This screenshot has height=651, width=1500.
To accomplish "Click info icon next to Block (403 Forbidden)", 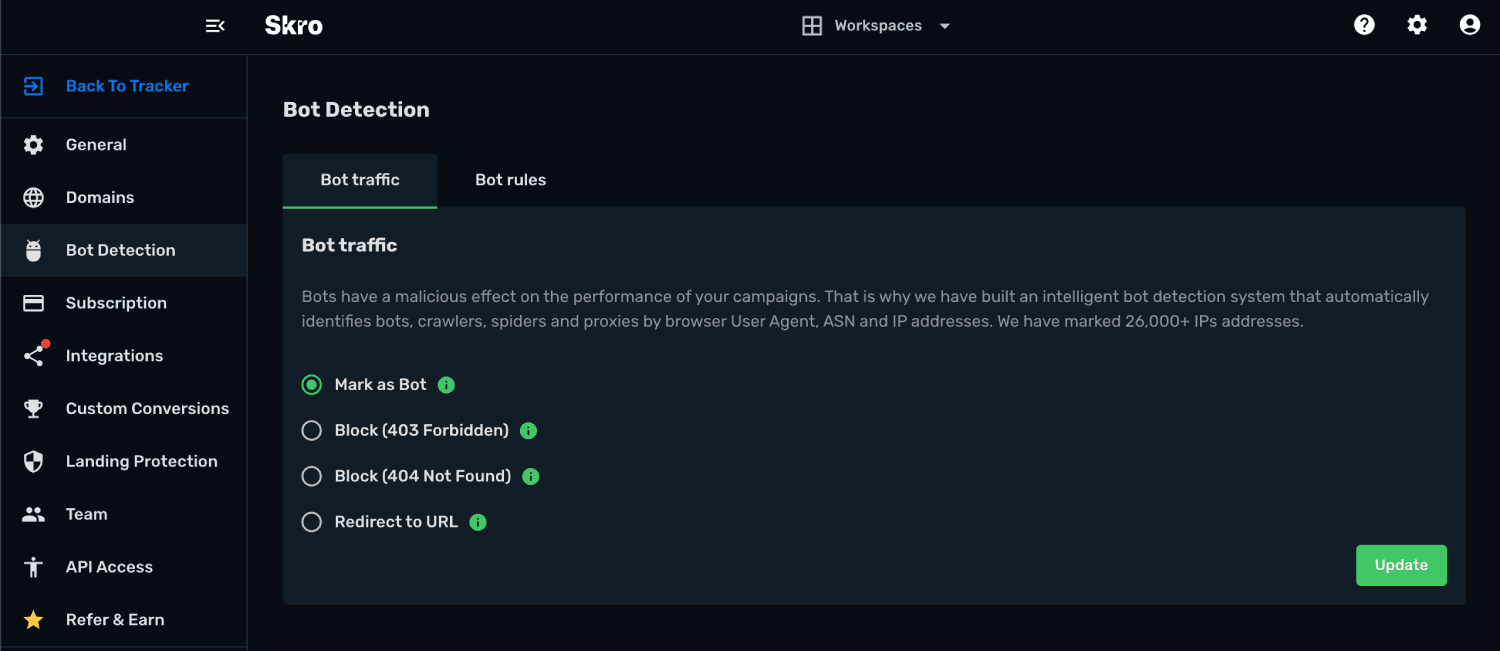I will click(529, 431).
